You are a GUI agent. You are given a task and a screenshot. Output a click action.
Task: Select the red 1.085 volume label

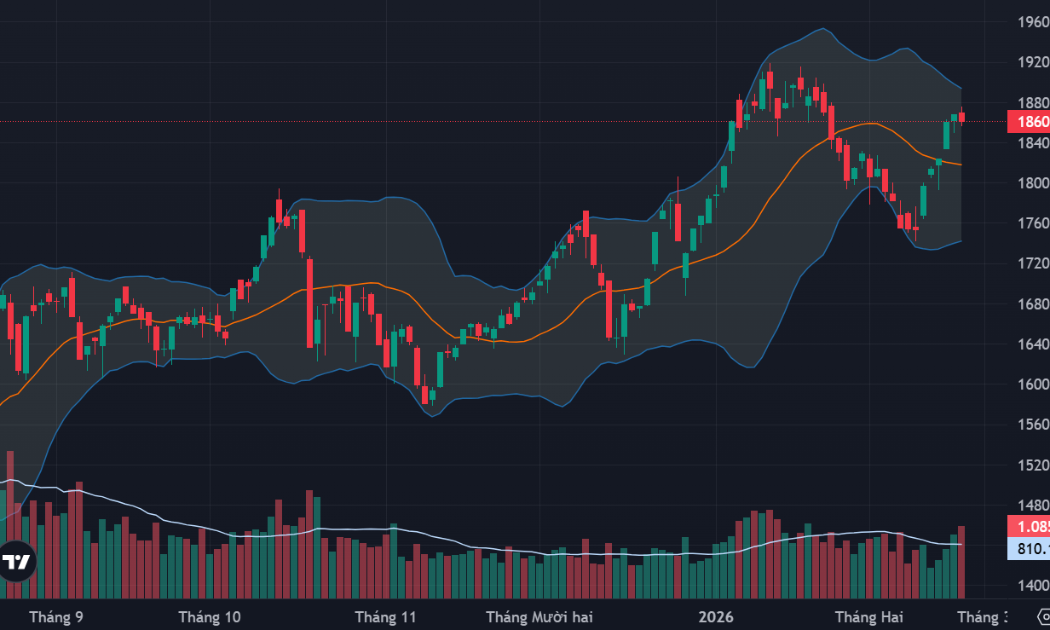click(x=1030, y=527)
